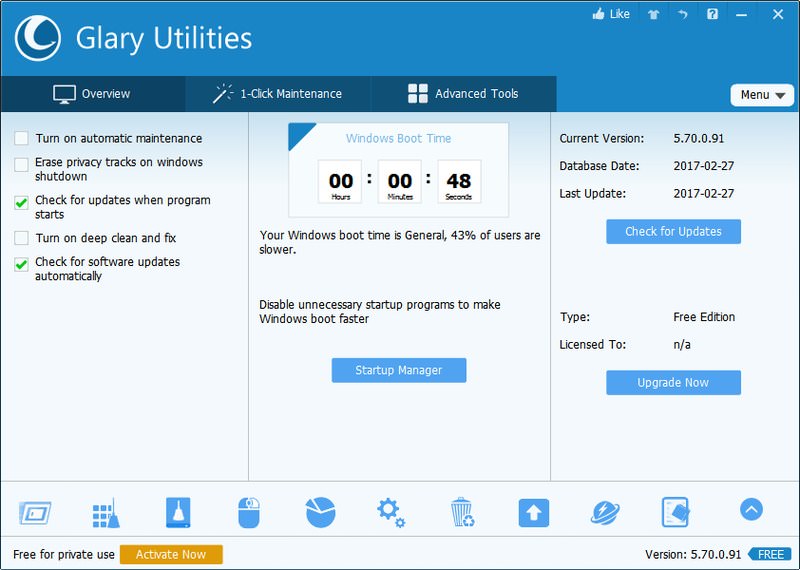Screen dimensions: 800x570
Task: Launch the File Shredder document eraser icon
Action: pyautogui.click(x=676, y=512)
